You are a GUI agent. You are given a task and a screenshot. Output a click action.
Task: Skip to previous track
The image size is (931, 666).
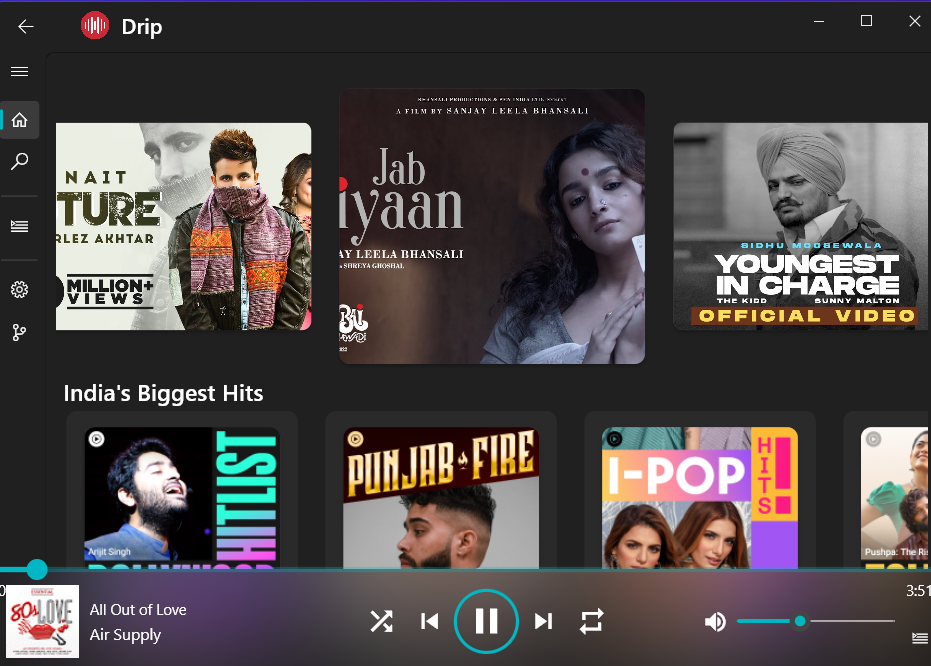pyautogui.click(x=429, y=621)
